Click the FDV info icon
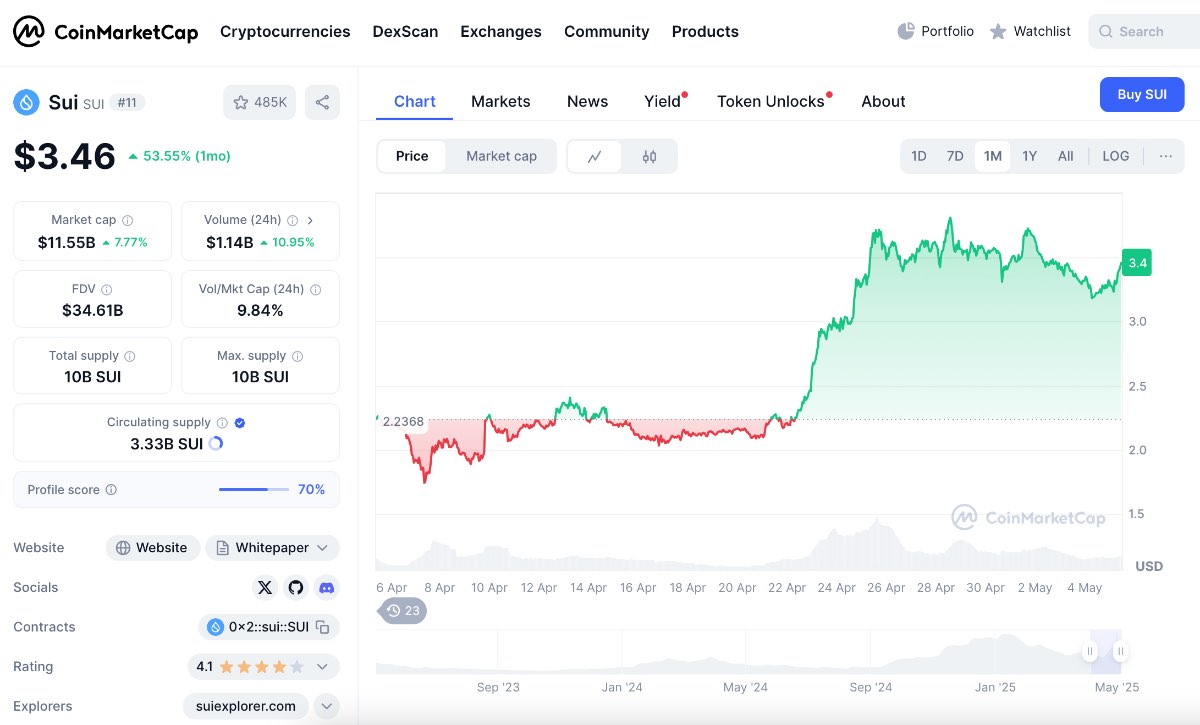1200x725 pixels. [107, 290]
